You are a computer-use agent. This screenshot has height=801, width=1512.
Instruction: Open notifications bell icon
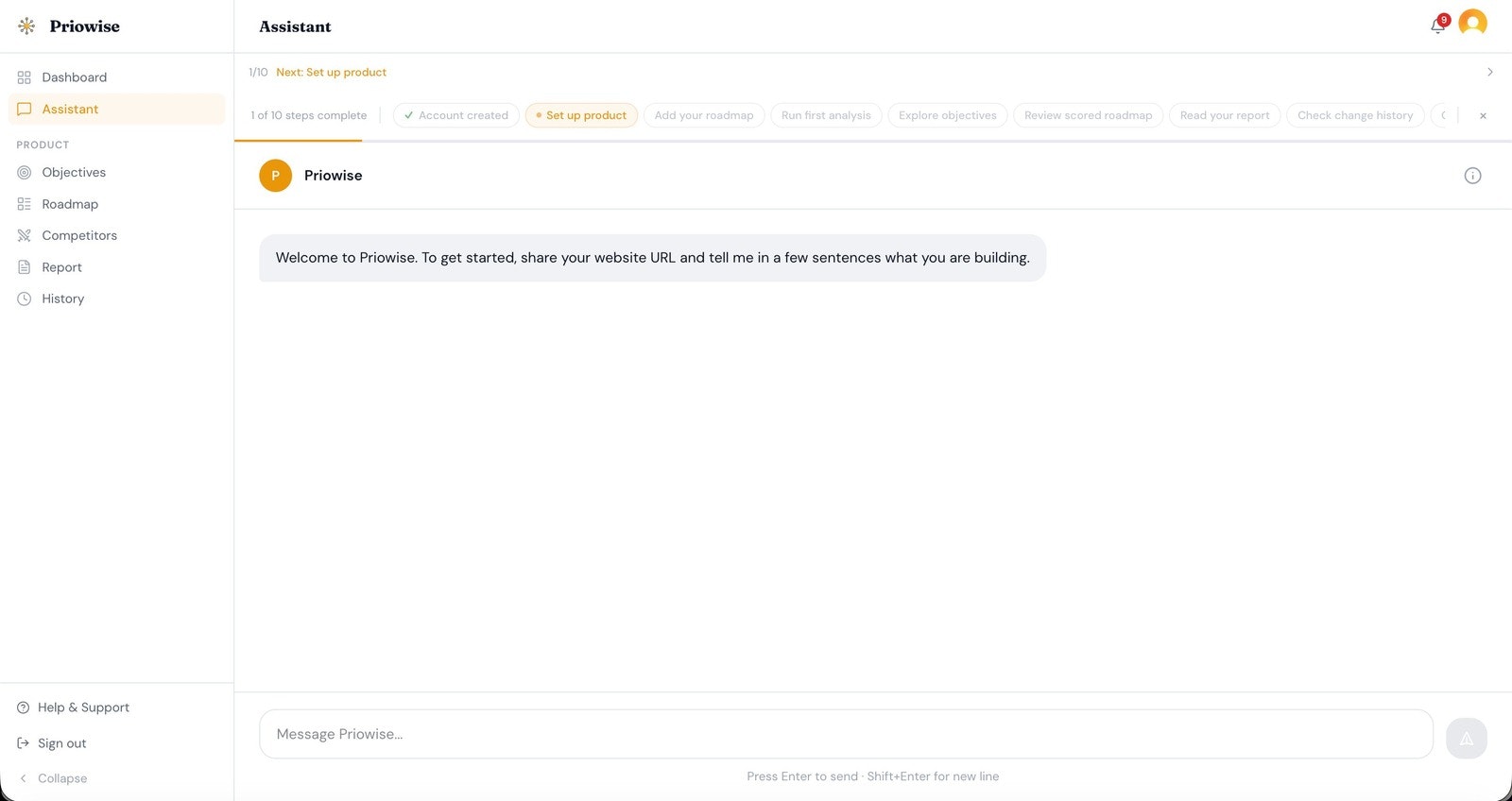pos(1438,26)
